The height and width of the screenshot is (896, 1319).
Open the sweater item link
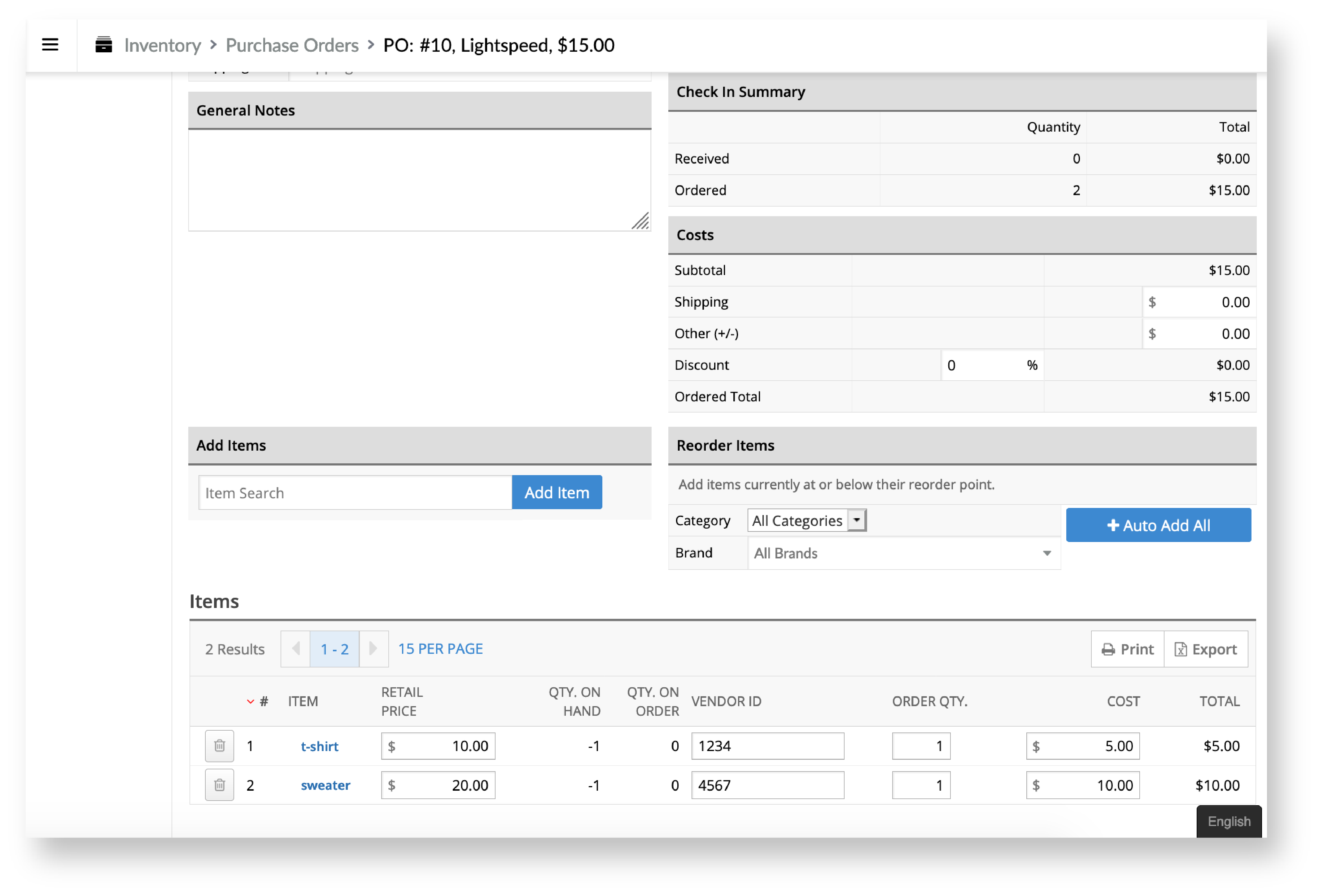point(325,785)
